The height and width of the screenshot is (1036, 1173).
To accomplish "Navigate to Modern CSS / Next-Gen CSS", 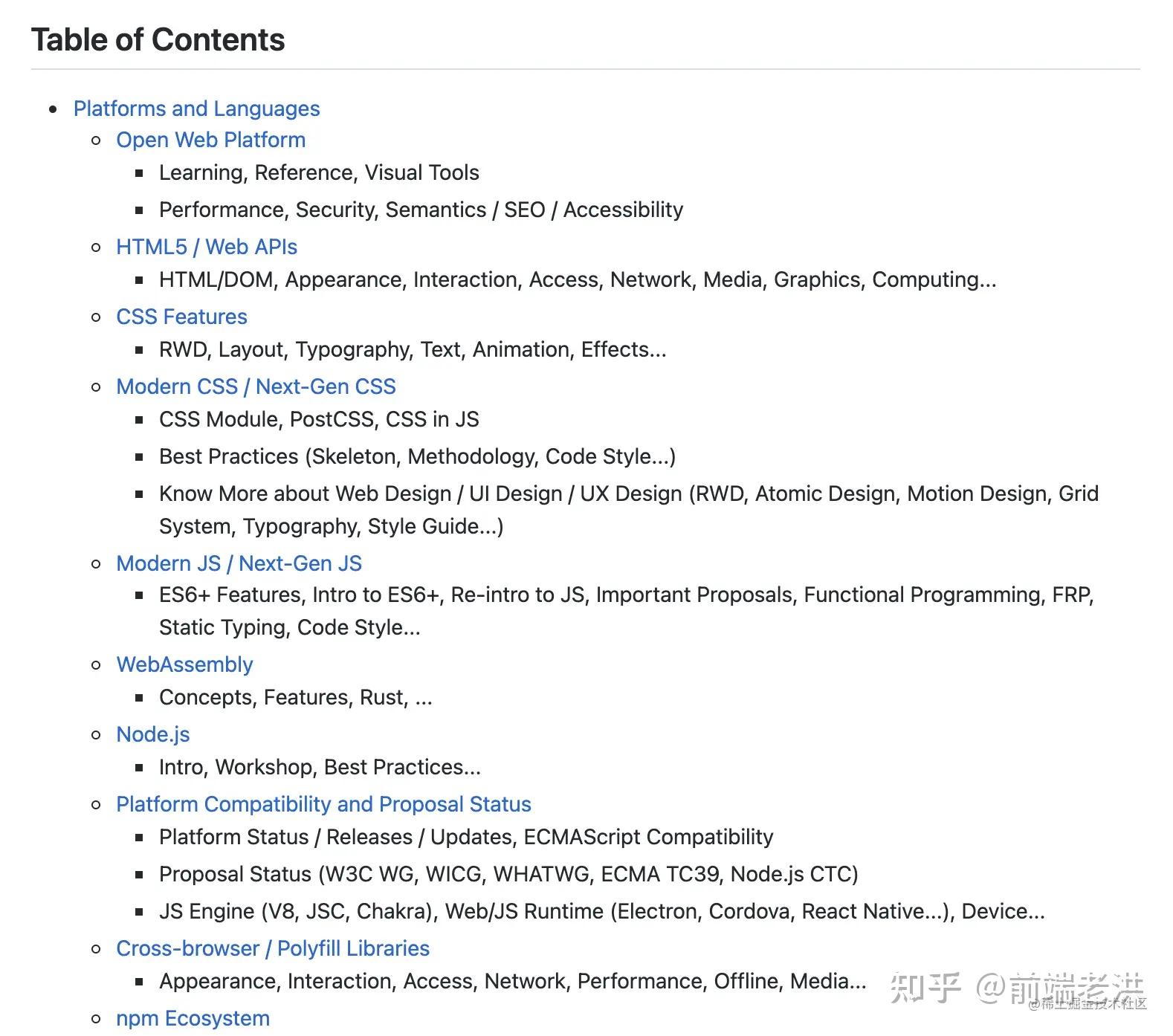I will 256,386.
